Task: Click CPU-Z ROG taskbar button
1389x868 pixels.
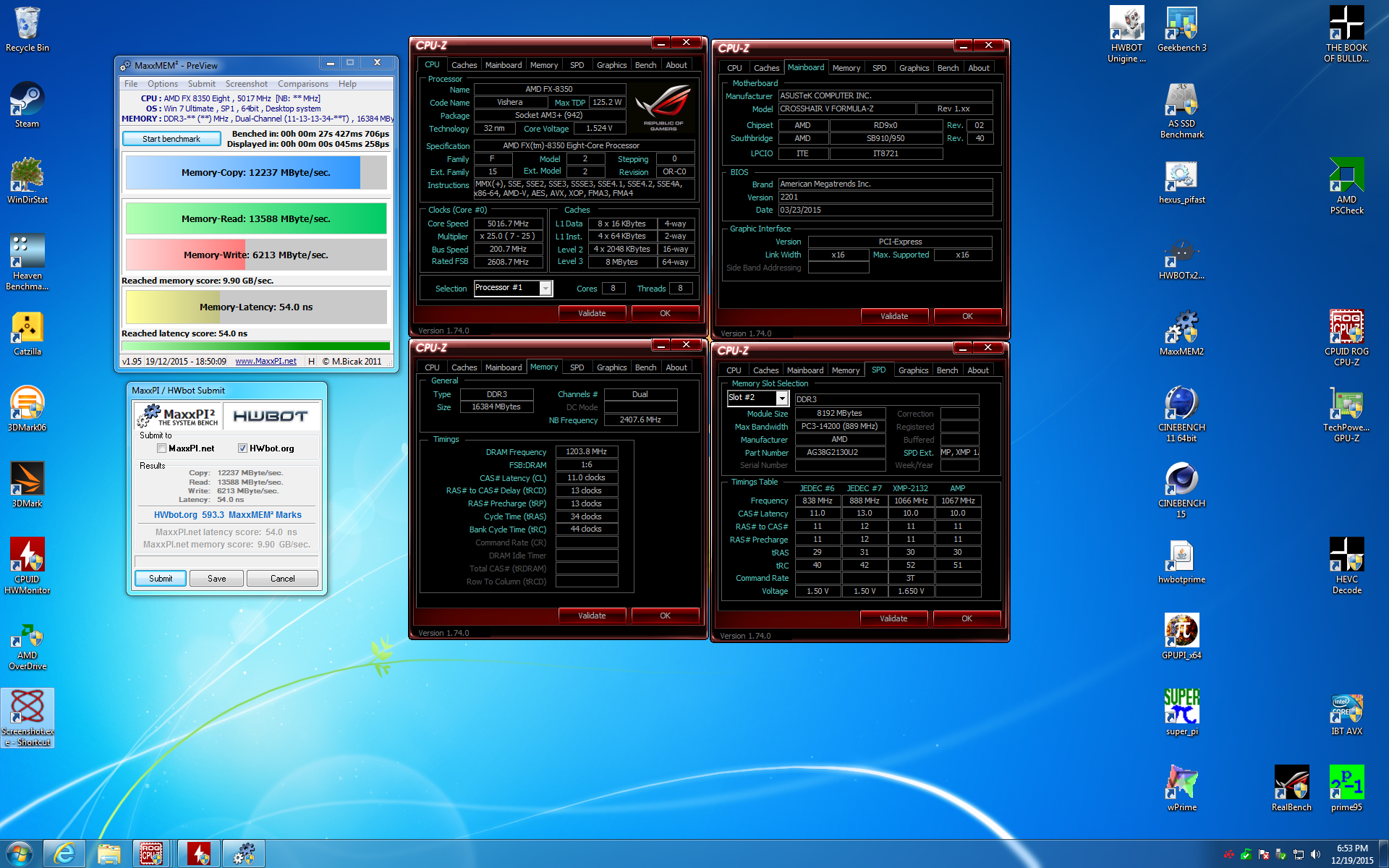Action: pos(151,854)
